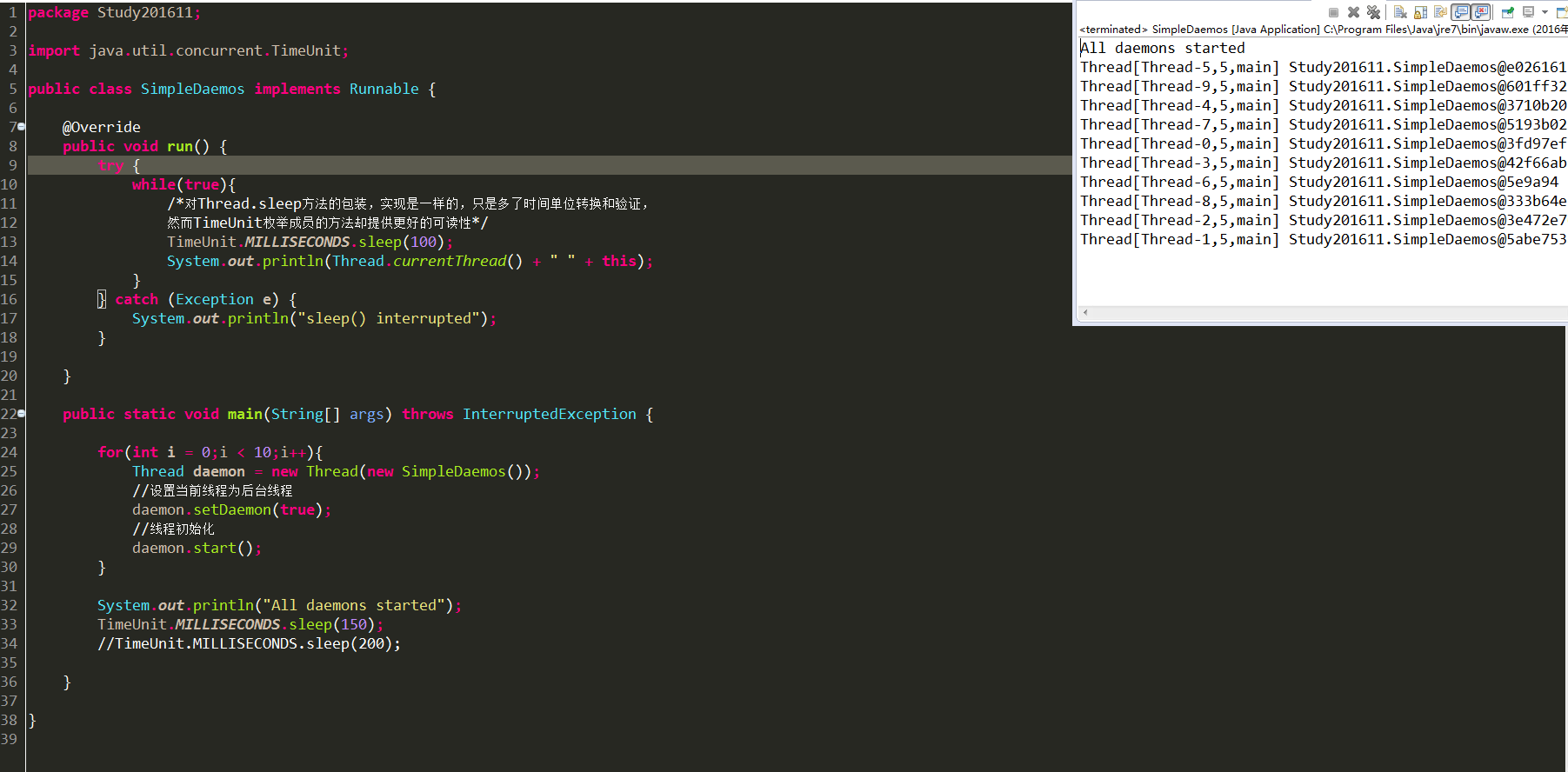Click the console horizontal scrollbar track
Screen dimensions: 1568x772
(x=1329, y=312)
